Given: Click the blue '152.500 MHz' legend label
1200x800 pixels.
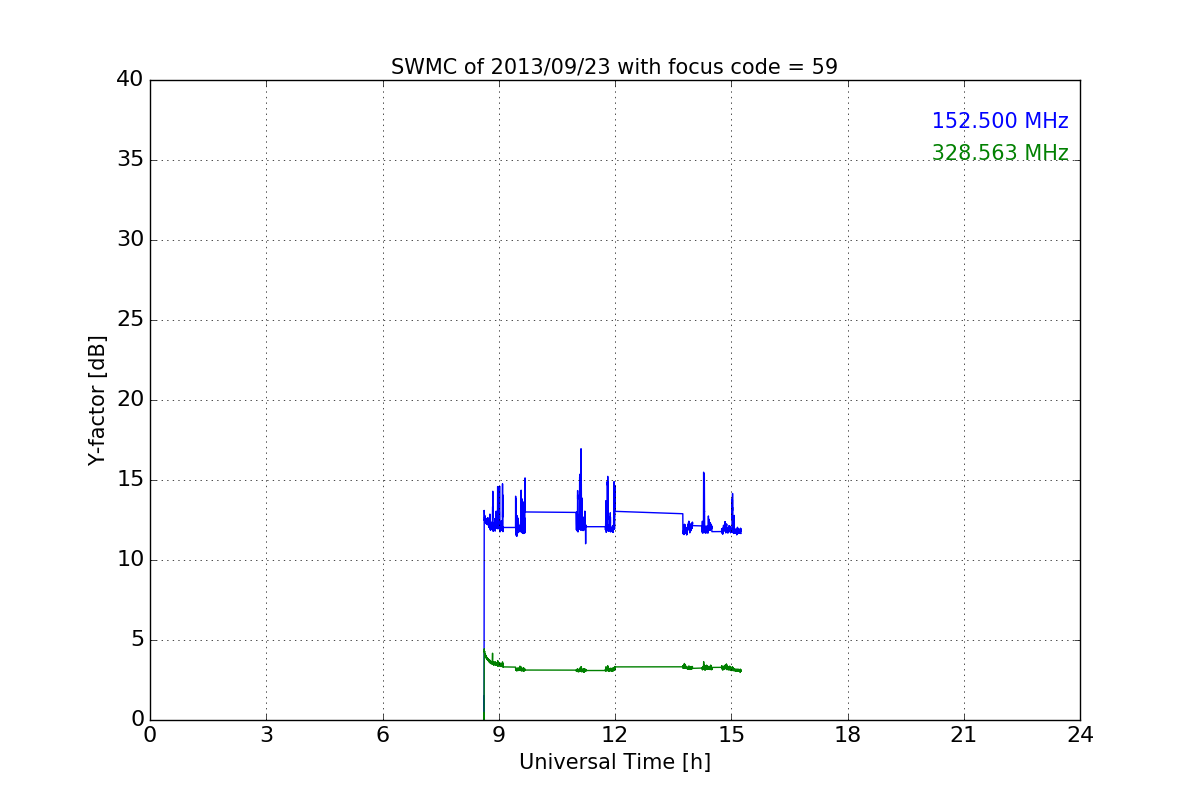Looking at the screenshot, I should [x=1000, y=121].
